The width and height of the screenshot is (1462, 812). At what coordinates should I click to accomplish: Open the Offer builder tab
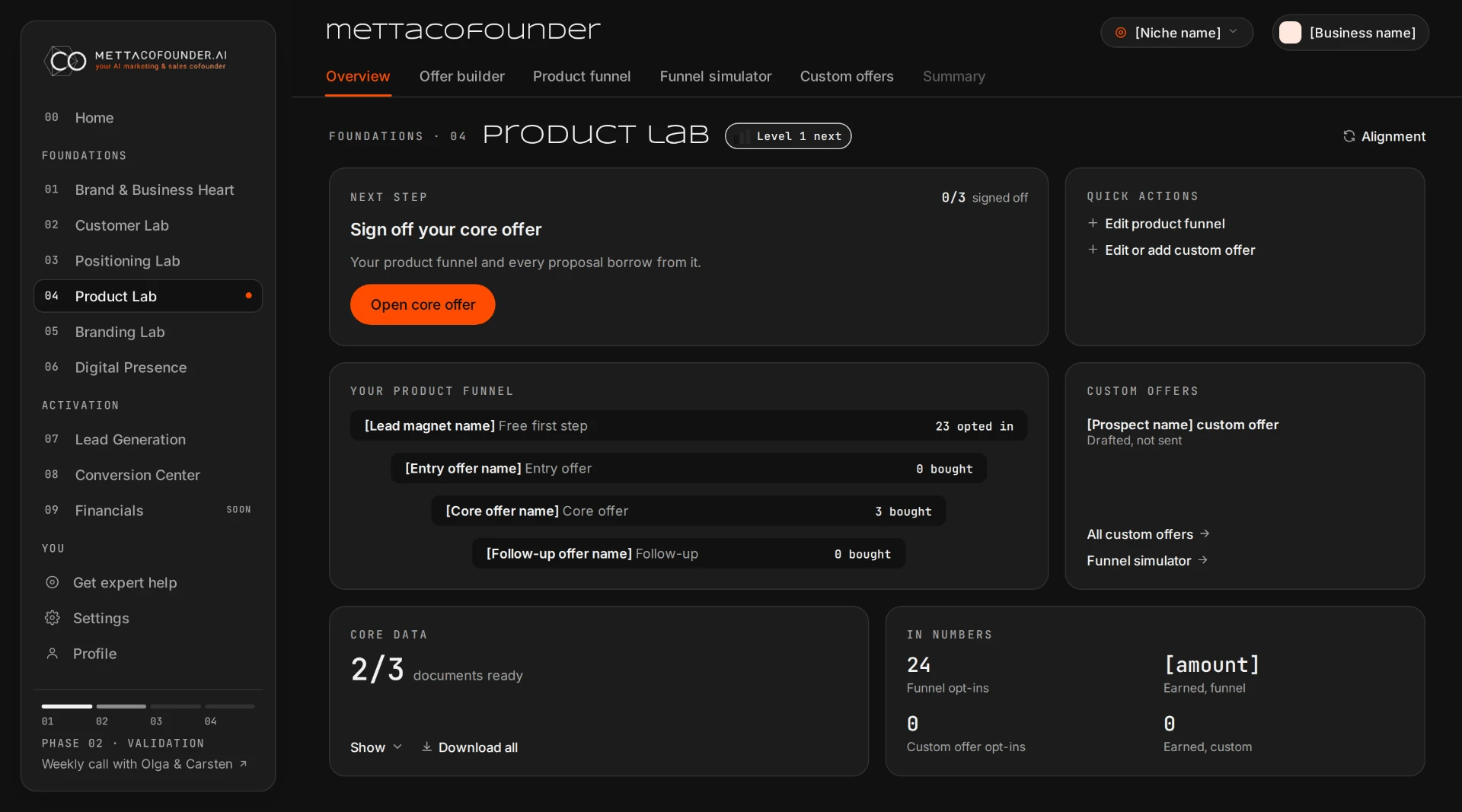point(461,76)
